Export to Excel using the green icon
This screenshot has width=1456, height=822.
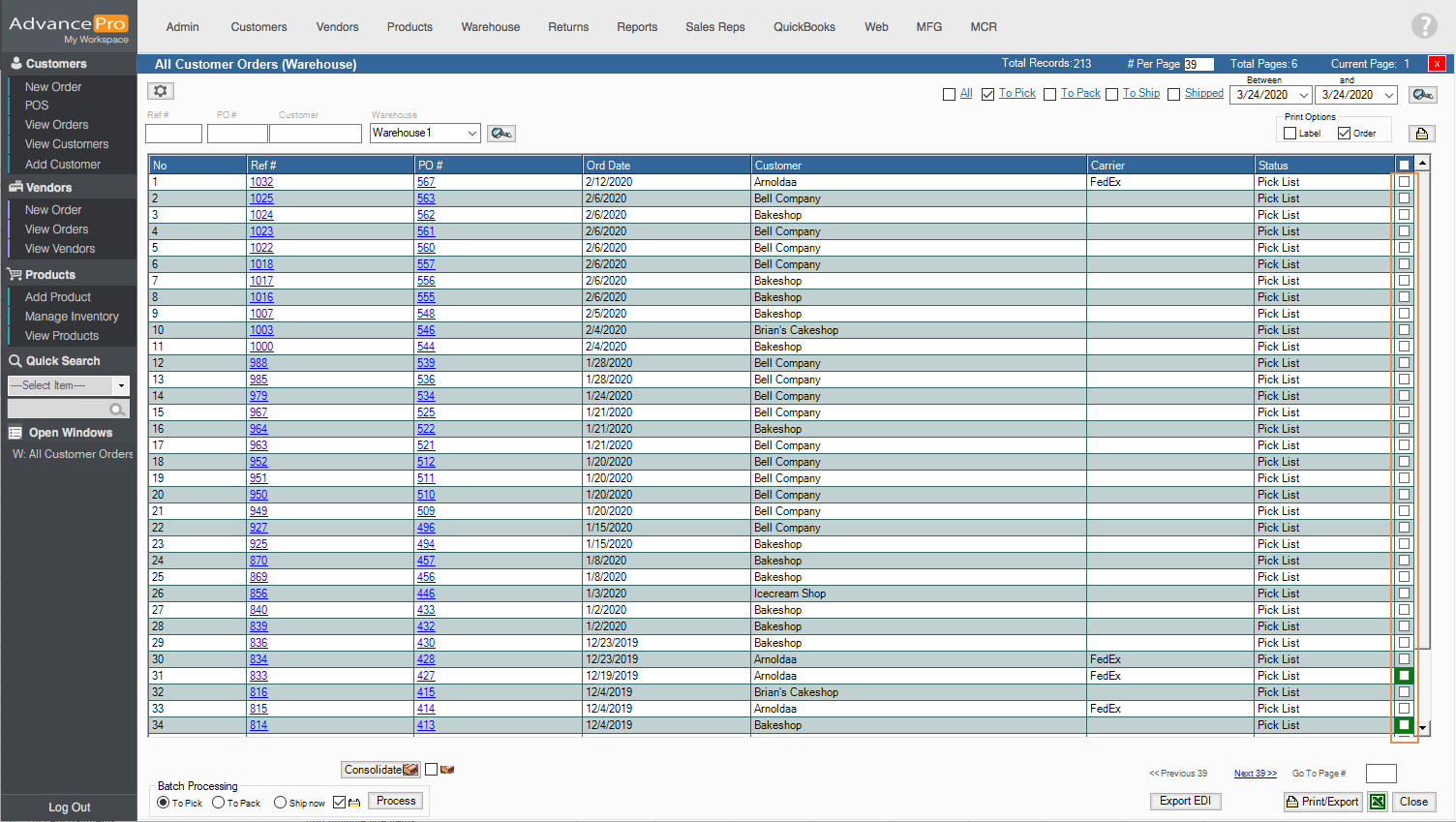point(1378,802)
